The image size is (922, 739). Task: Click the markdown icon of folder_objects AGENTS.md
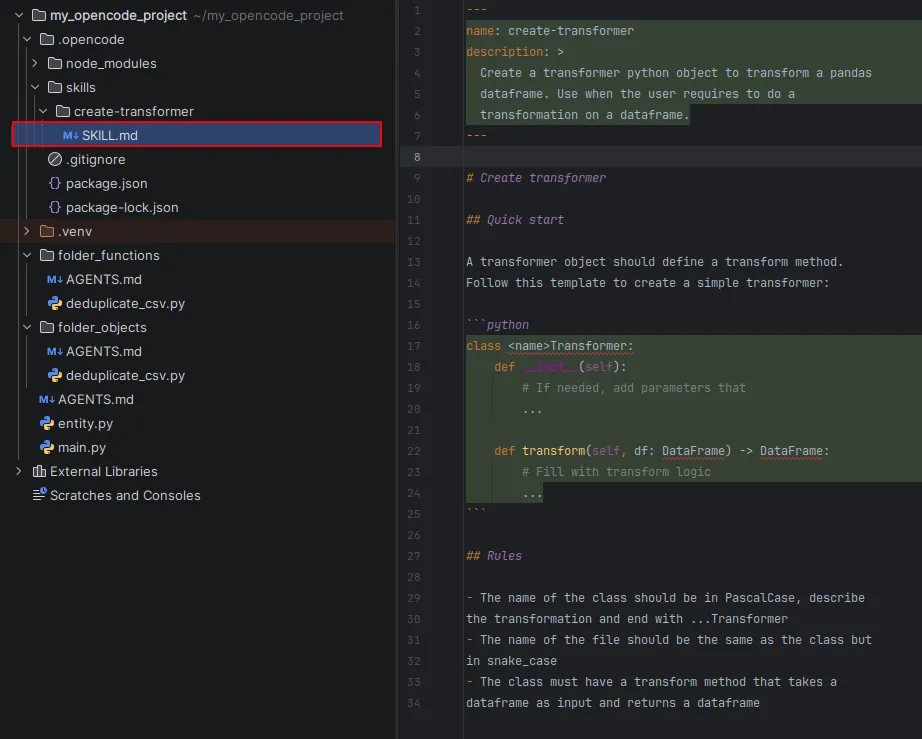[55, 352]
